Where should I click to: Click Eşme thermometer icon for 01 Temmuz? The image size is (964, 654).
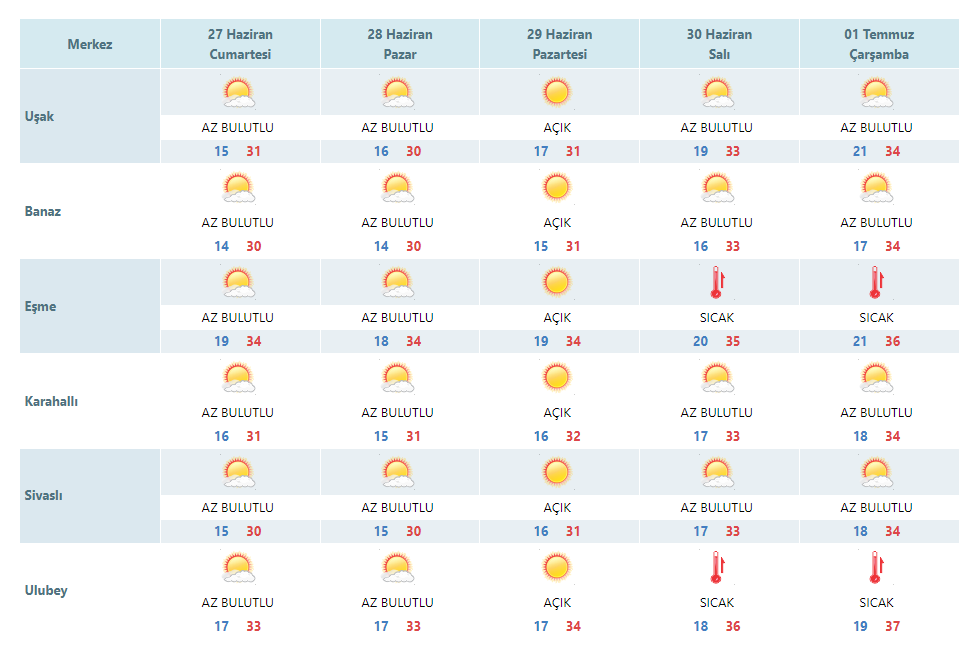point(876,282)
